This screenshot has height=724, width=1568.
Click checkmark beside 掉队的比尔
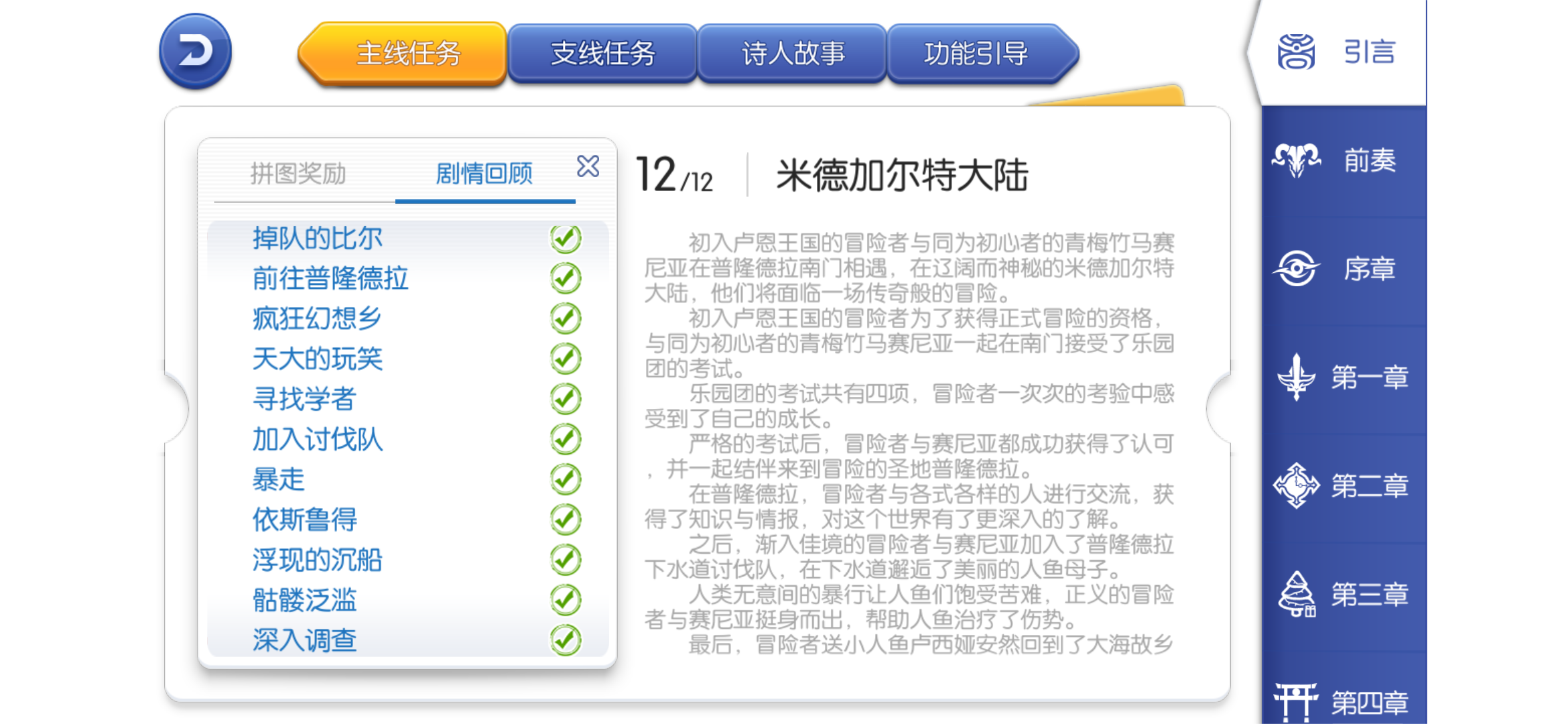[566, 239]
